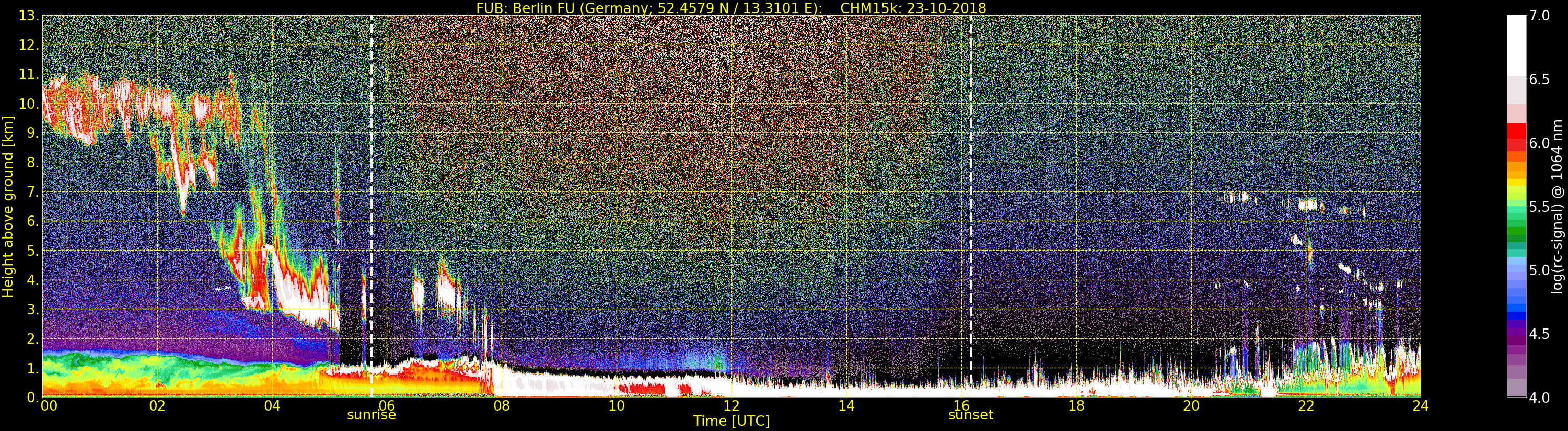Click the 'log(rc-signal) @ 1064 nm' colorbar label
This screenshot has width=1568, height=431.
[1557, 206]
